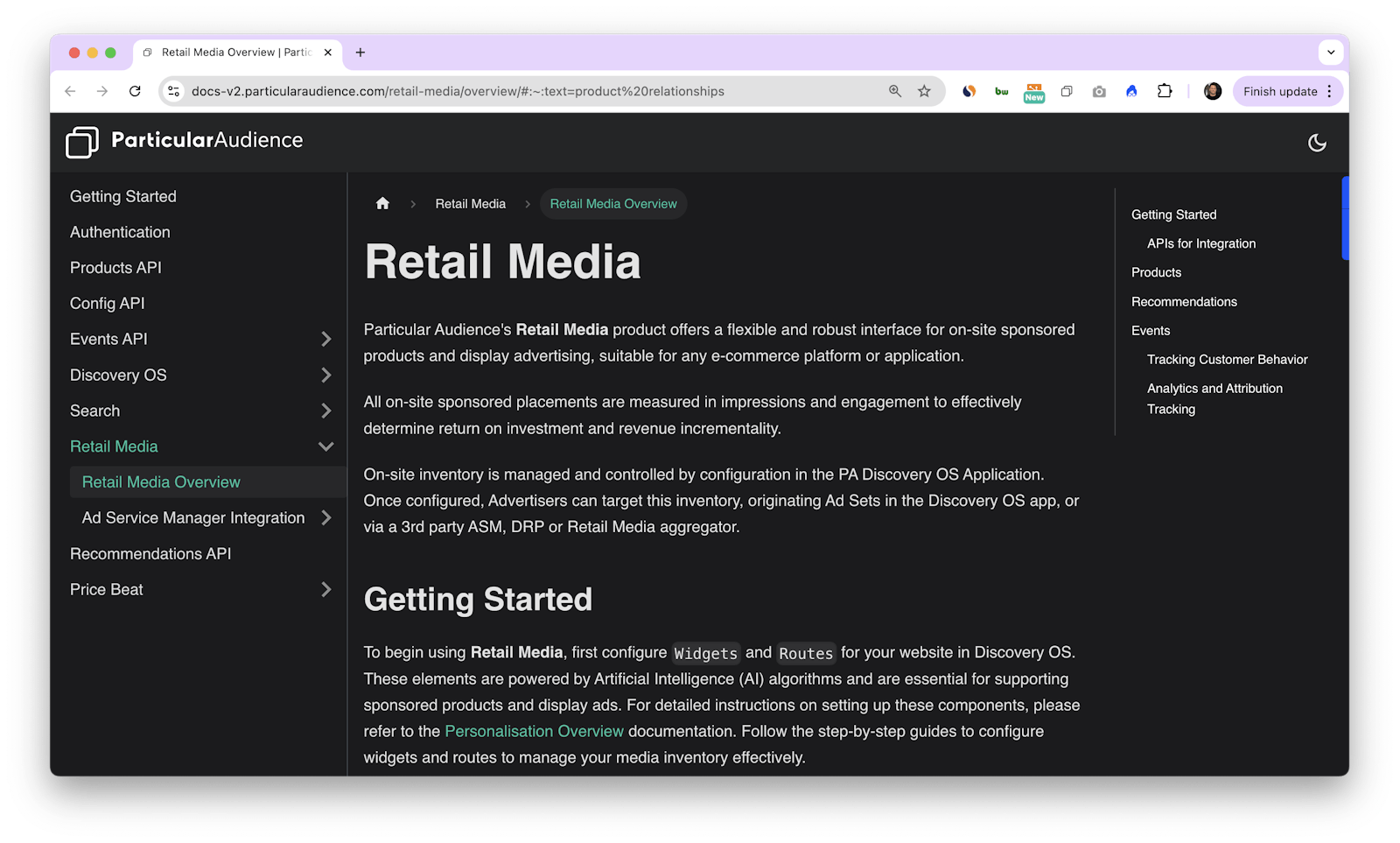Open the browser extensions puzzle icon
Image resolution: width=1400 pixels, height=843 pixels.
1165,91
